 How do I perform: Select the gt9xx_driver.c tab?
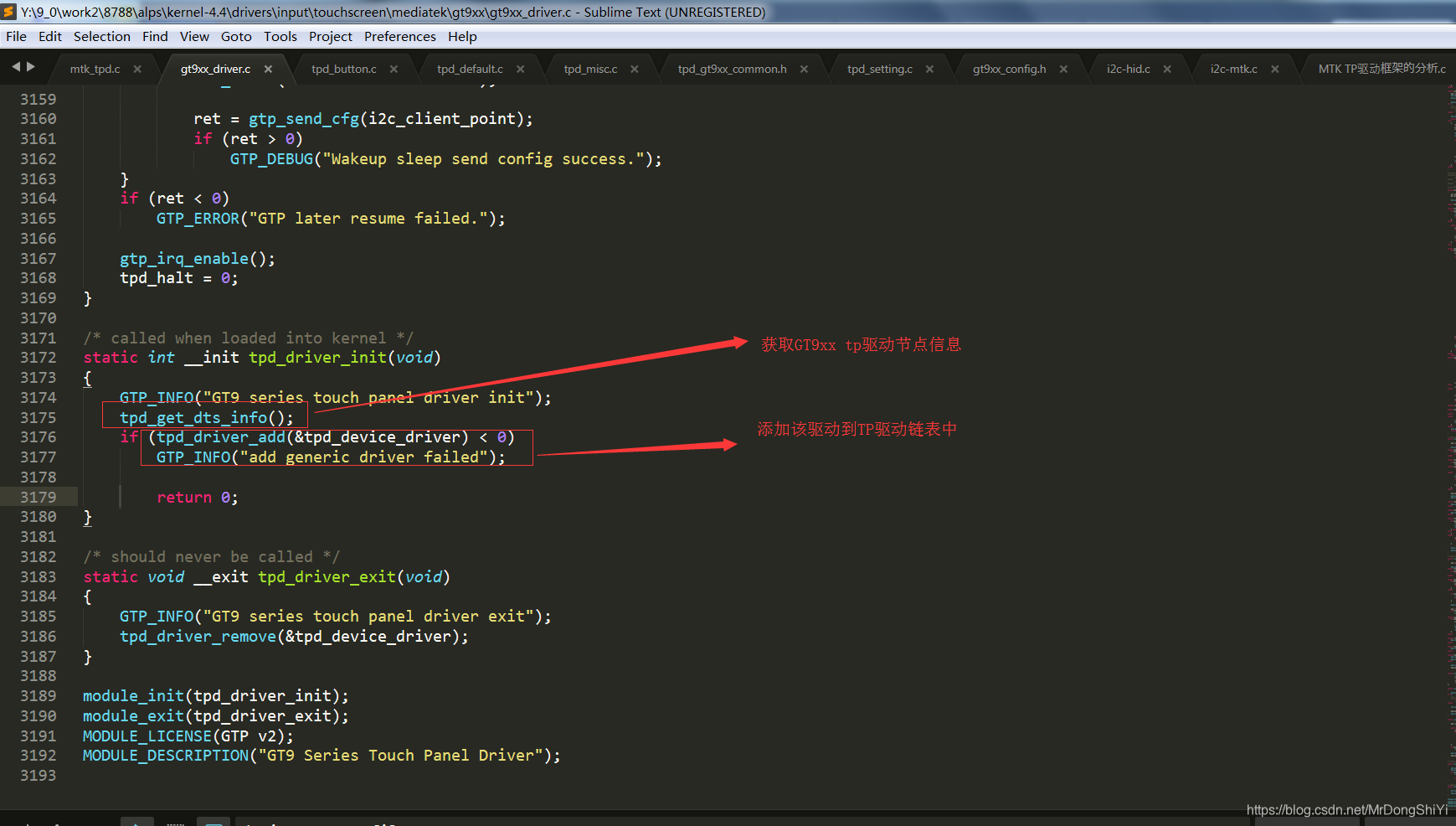tap(215, 69)
